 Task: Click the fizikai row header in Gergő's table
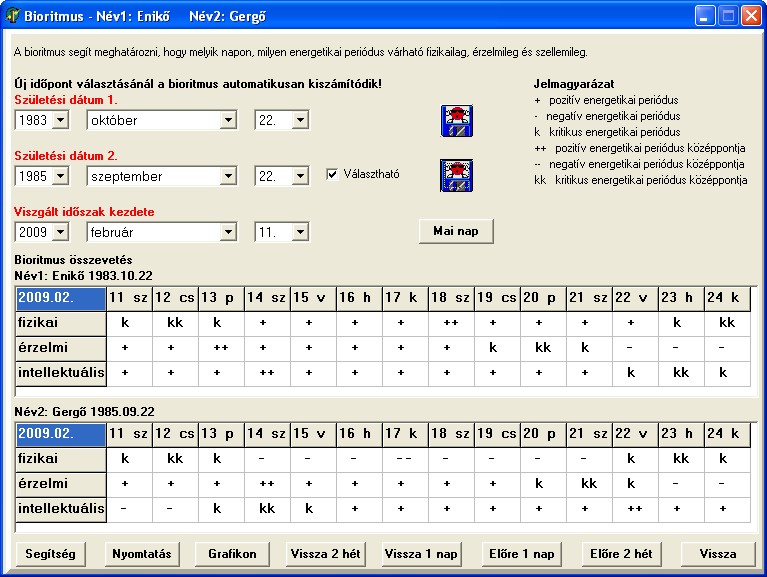61,459
